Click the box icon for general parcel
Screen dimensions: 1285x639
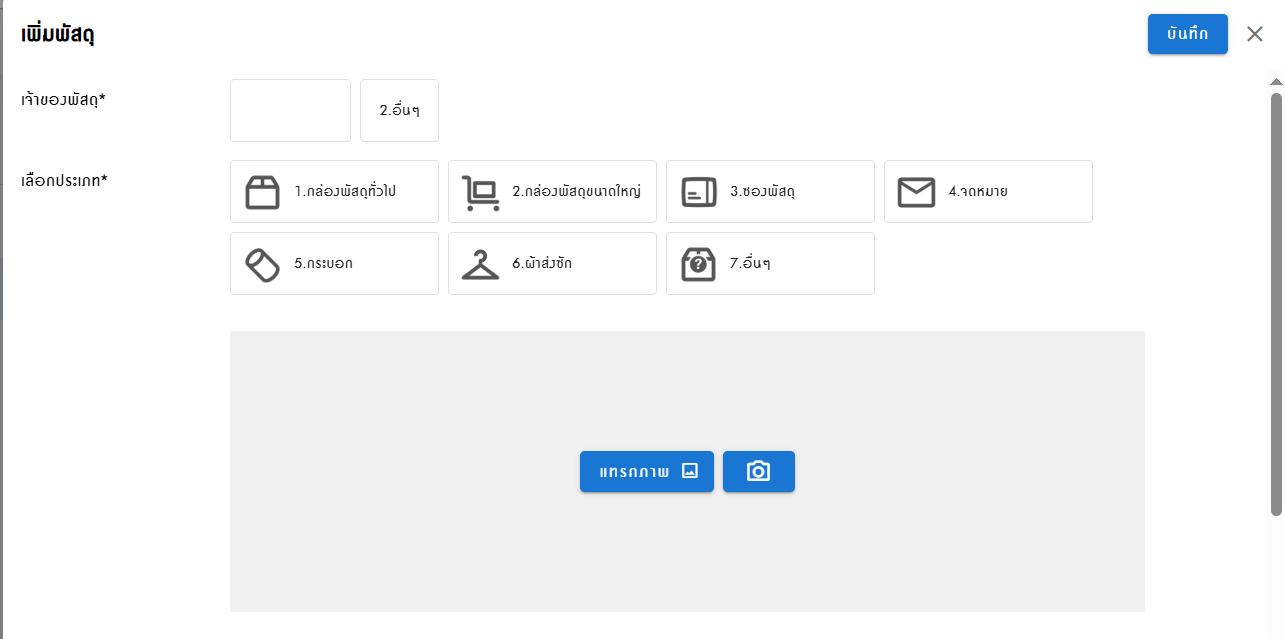tap(262, 192)
